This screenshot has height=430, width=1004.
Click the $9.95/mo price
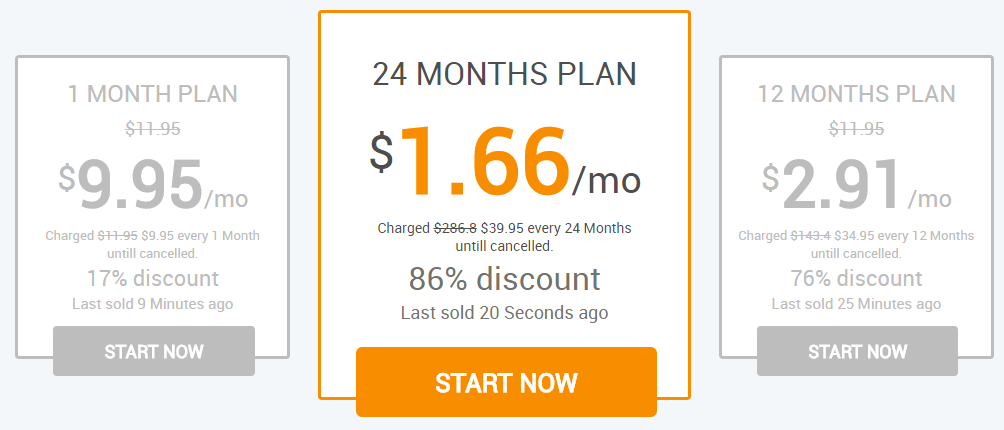(153, 187)
